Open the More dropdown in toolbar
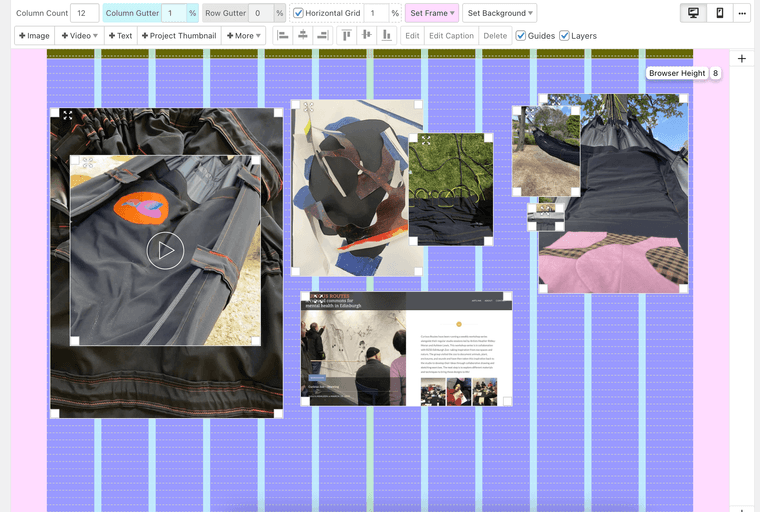760x512 pixels. [x=244, y=36]
